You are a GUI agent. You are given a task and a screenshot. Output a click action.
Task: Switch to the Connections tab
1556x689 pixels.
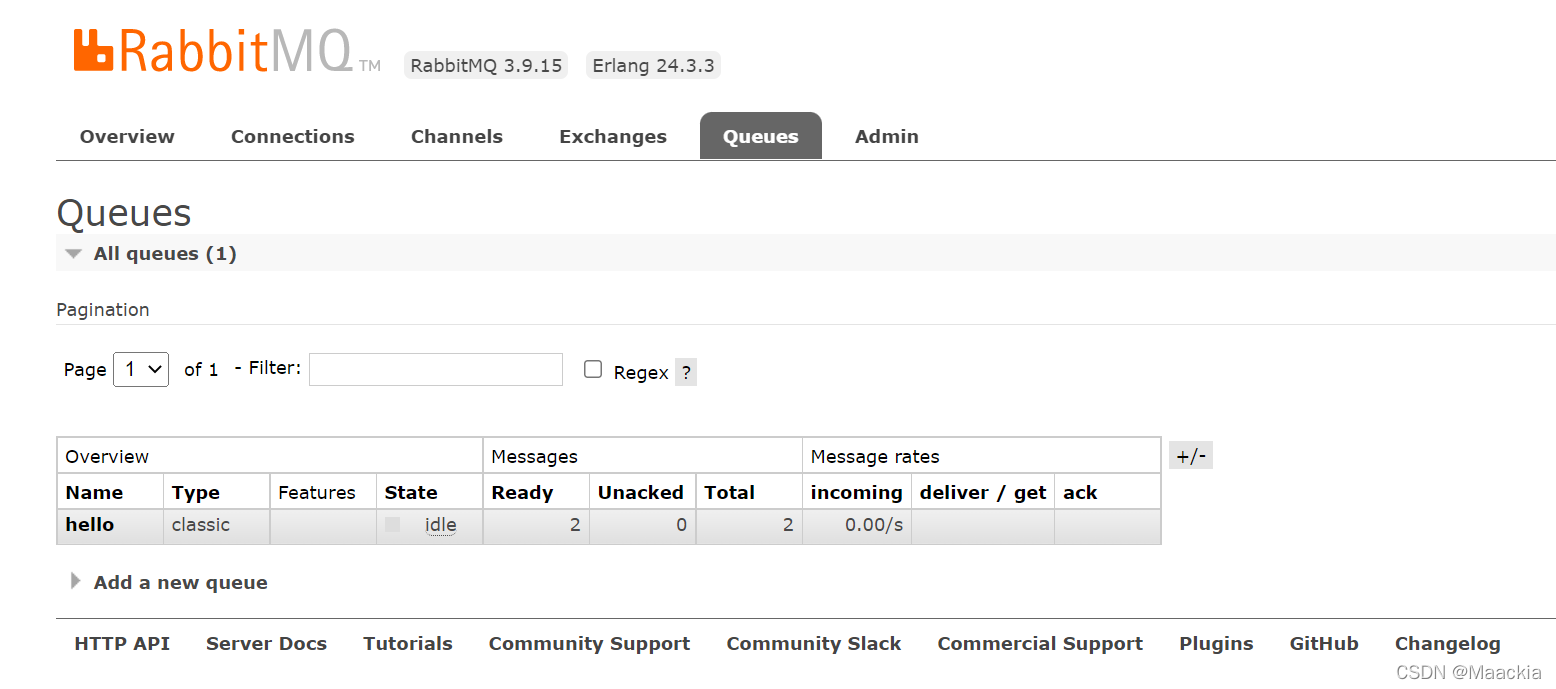pos(293,136)
